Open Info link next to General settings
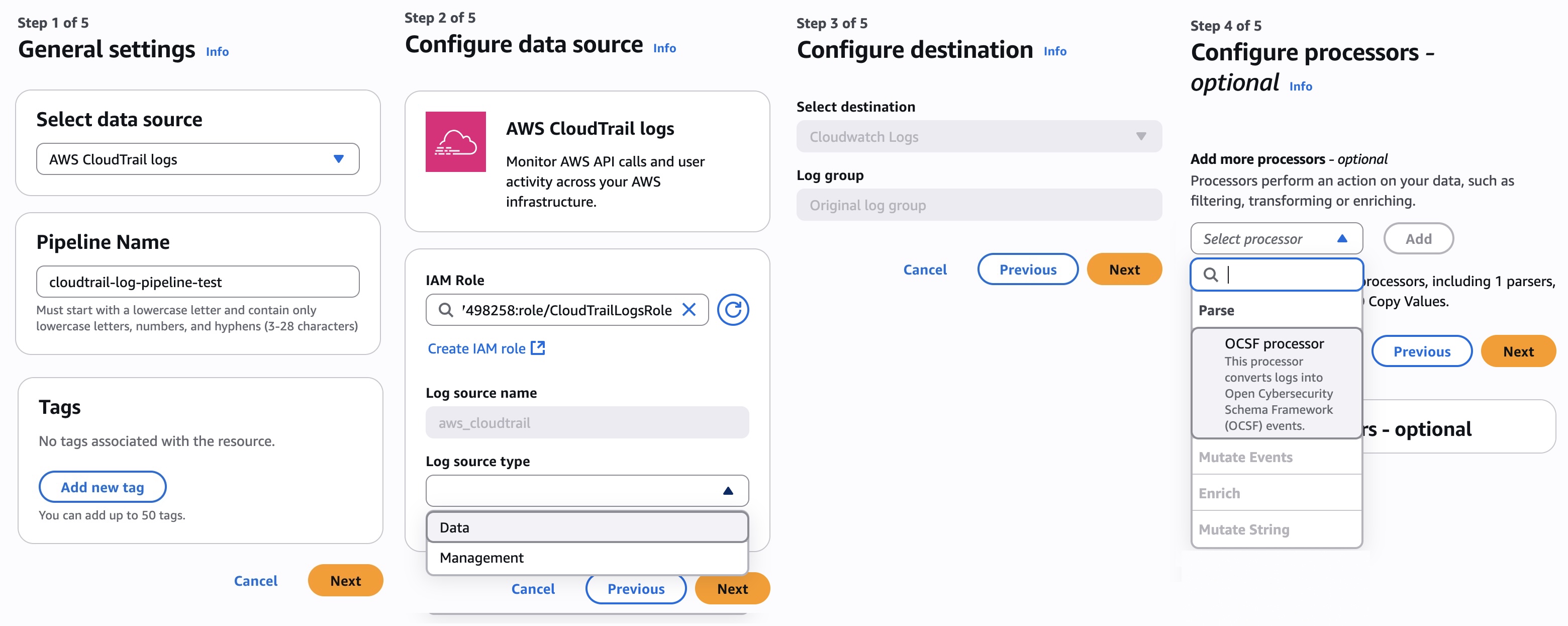 pyautogui.click(x=217, y=52)
